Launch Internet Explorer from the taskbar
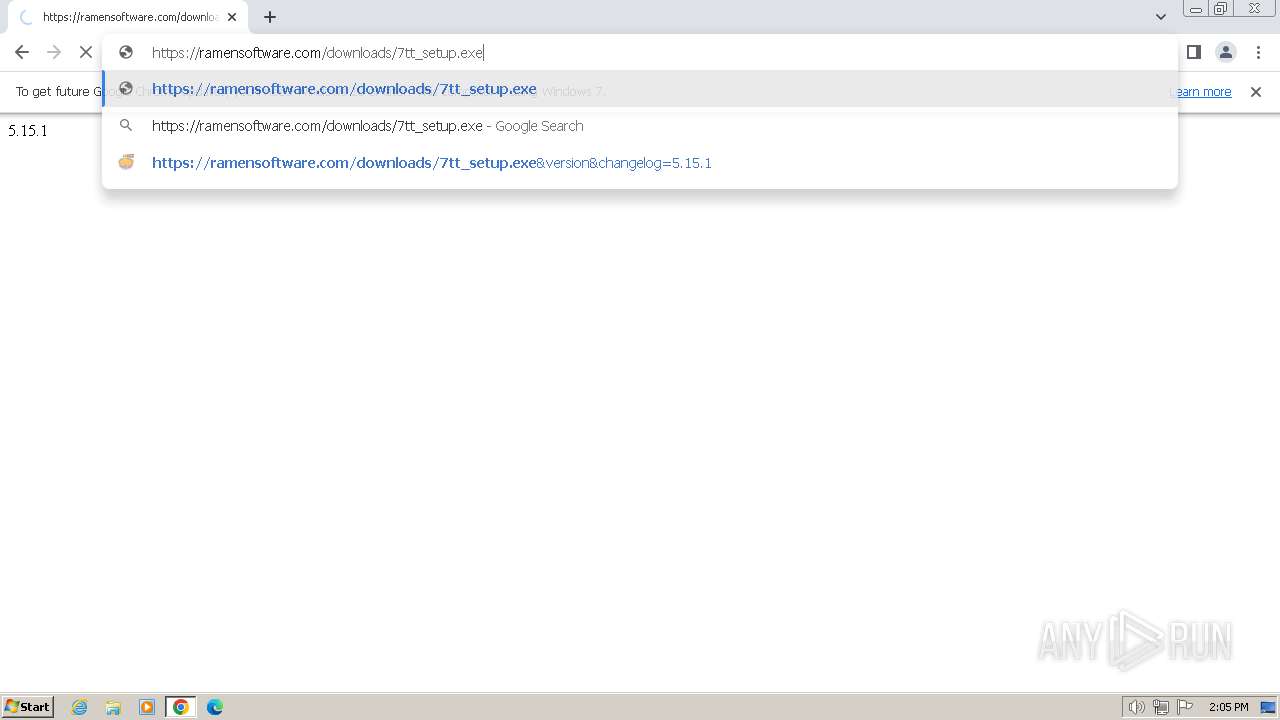This screenshot has height=720, width=1280. 80,707
